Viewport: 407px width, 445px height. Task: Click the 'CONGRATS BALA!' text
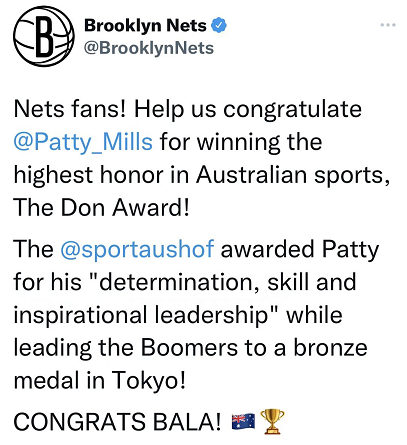coord(117,421)
